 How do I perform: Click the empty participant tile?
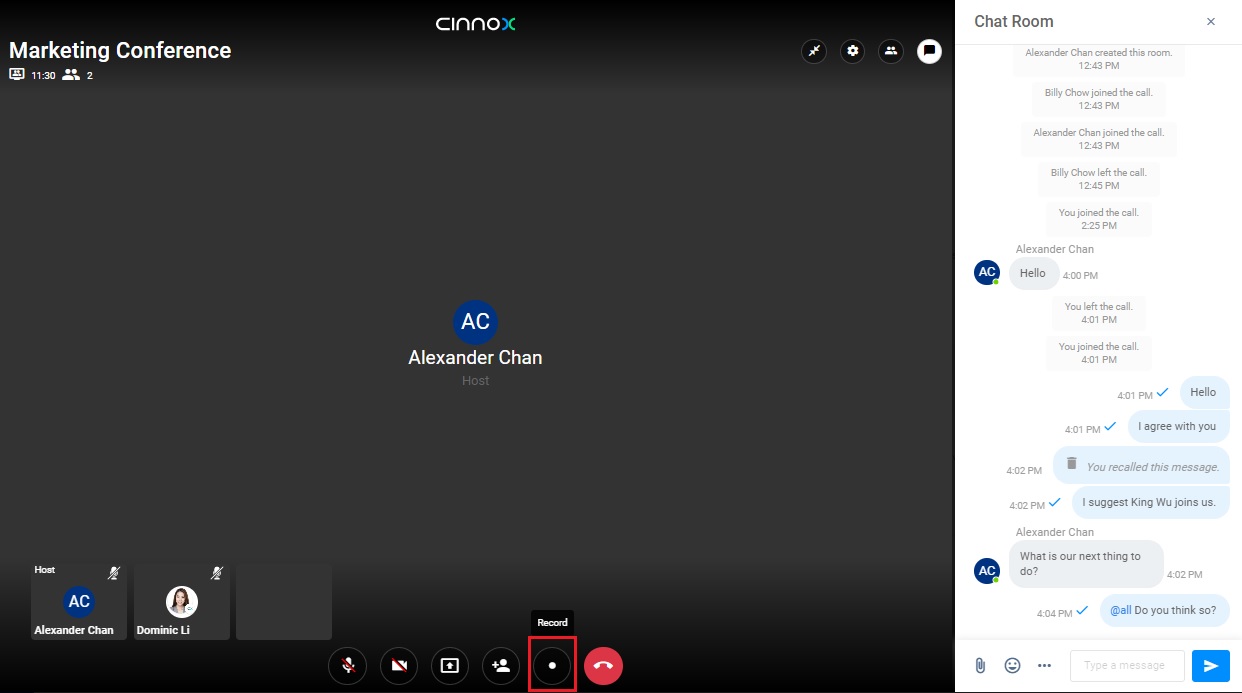[x=284, y=601]
